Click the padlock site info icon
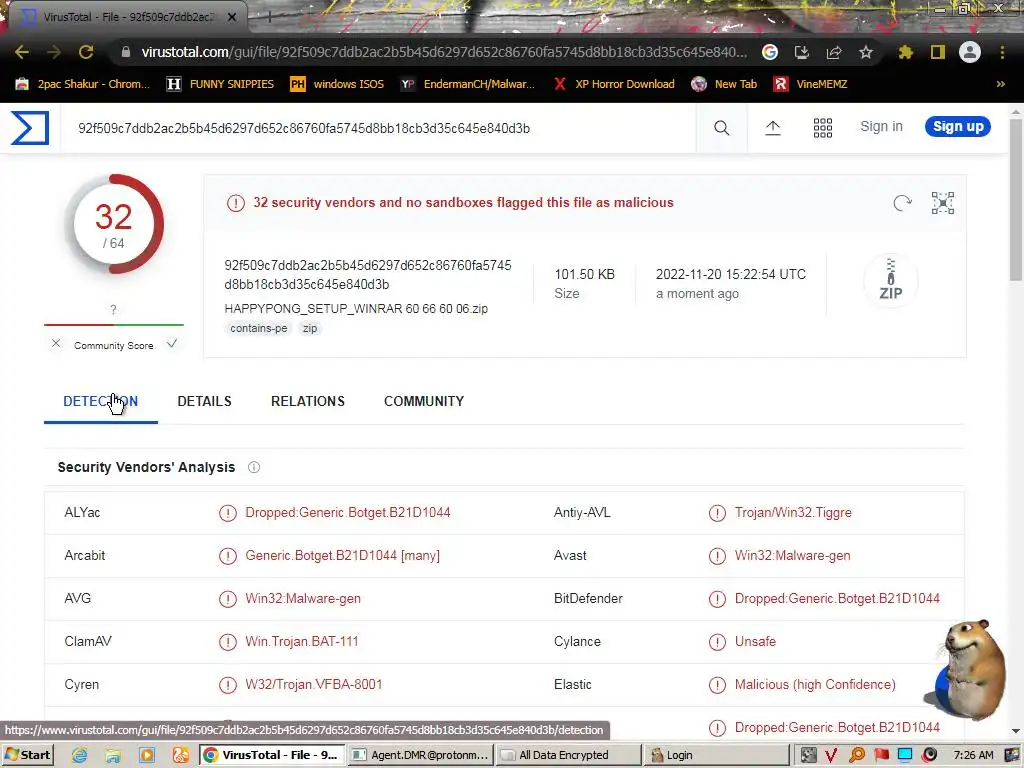The height and width of the screenshot is (768, 1024). 126,52
